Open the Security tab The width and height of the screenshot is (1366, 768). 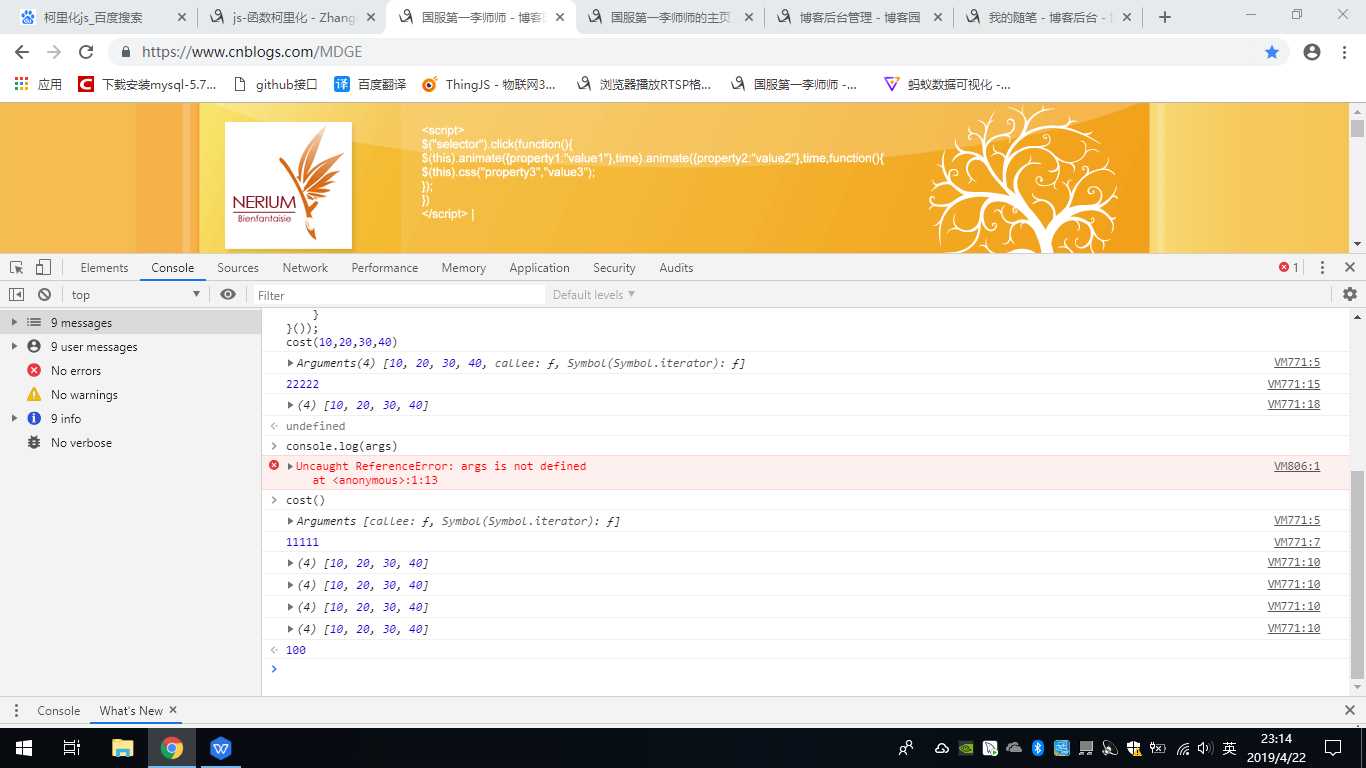[614, 267]
